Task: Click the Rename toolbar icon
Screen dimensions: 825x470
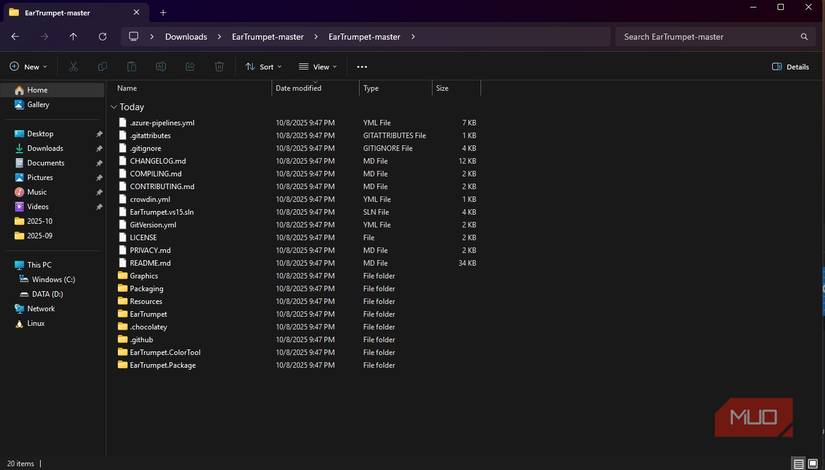Action: (161, 66)
